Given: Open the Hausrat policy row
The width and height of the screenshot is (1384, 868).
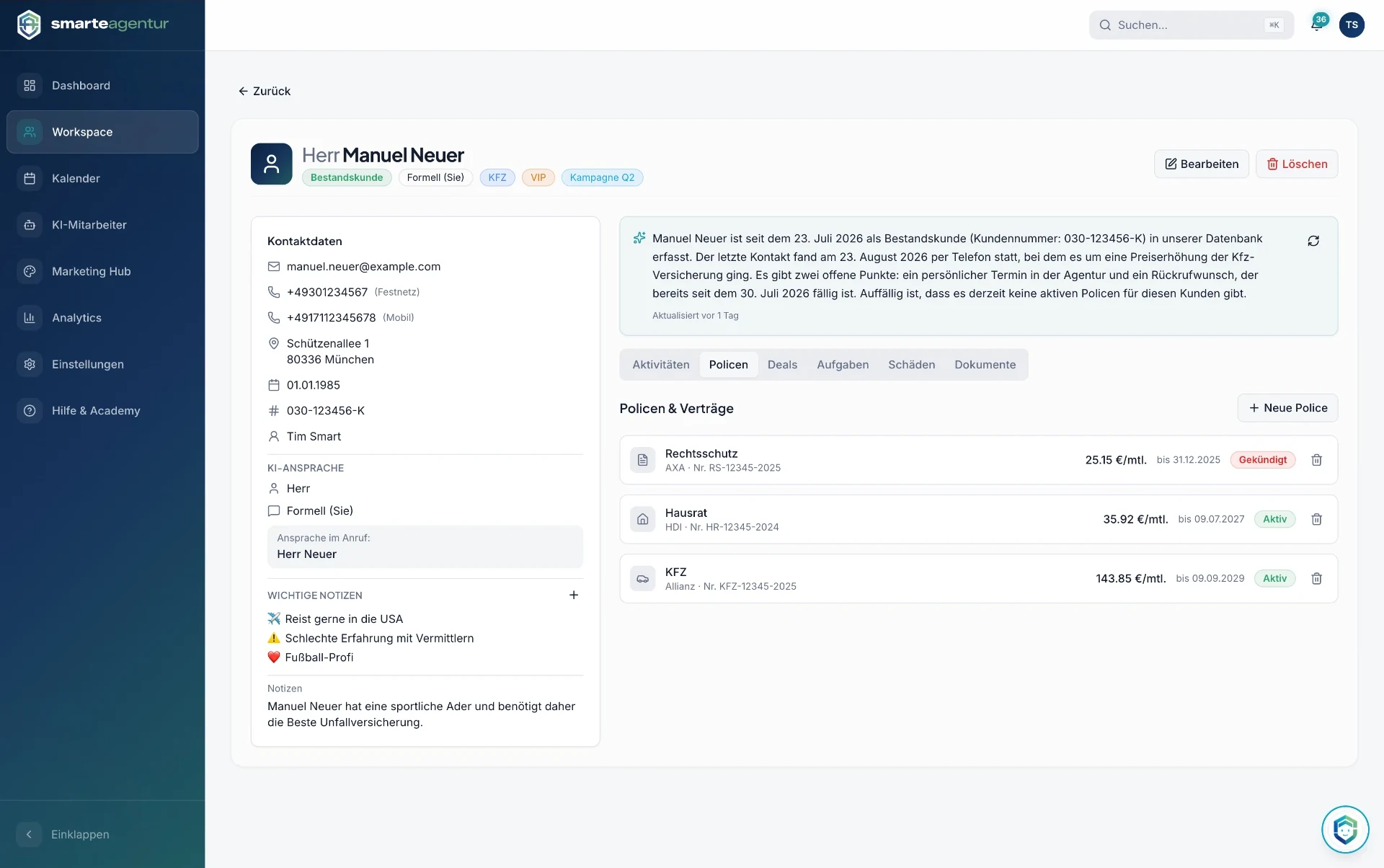Looking at the screenshot, I should point(978,519).
